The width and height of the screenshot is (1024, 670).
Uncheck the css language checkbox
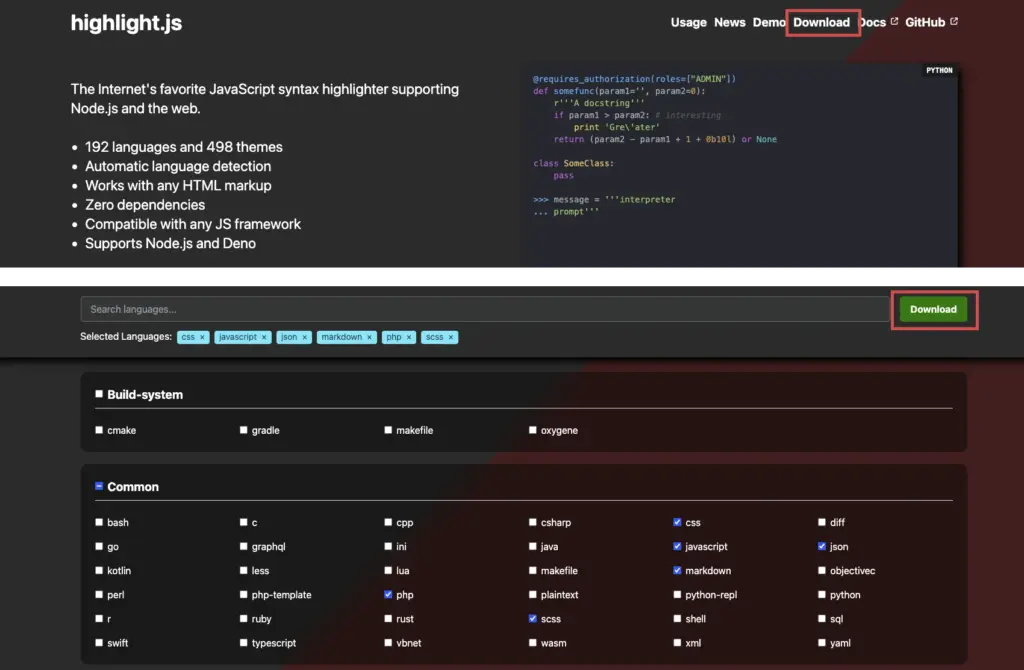(677, 522)
